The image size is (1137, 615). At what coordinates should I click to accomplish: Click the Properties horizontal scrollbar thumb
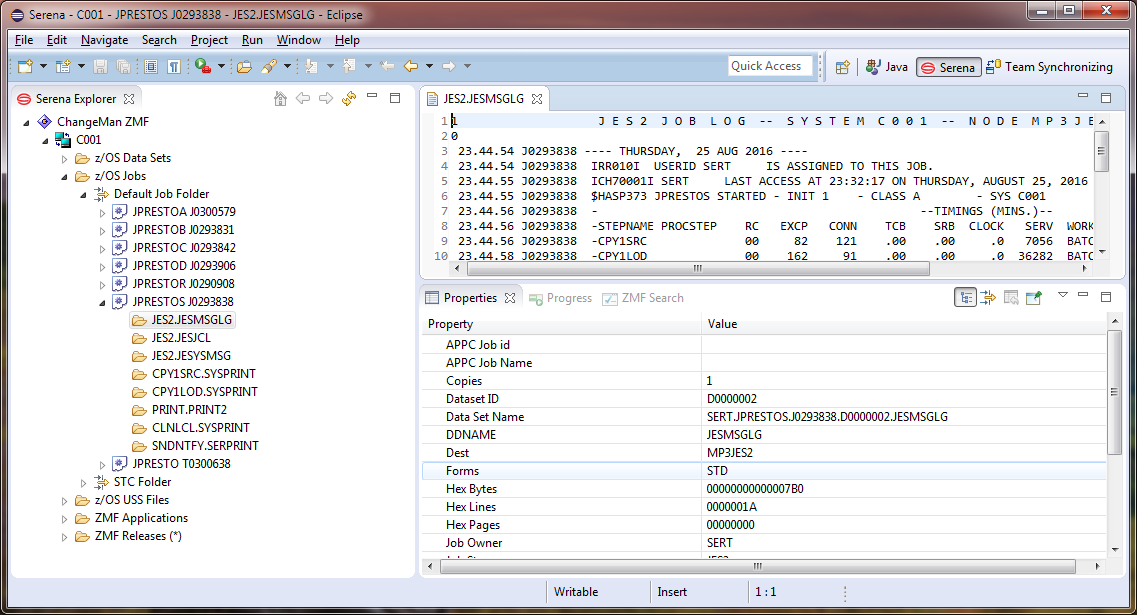pos(758,566)
